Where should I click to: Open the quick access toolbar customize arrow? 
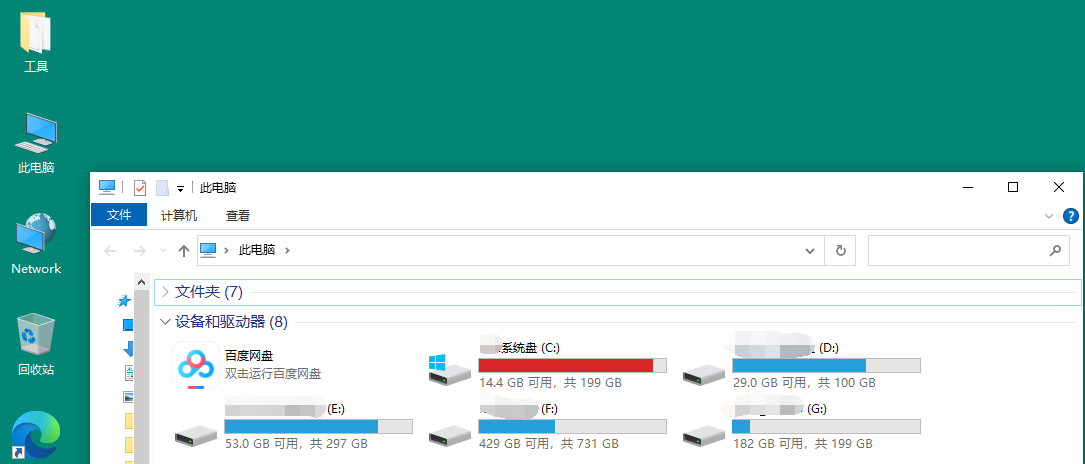tap(181, 188)
